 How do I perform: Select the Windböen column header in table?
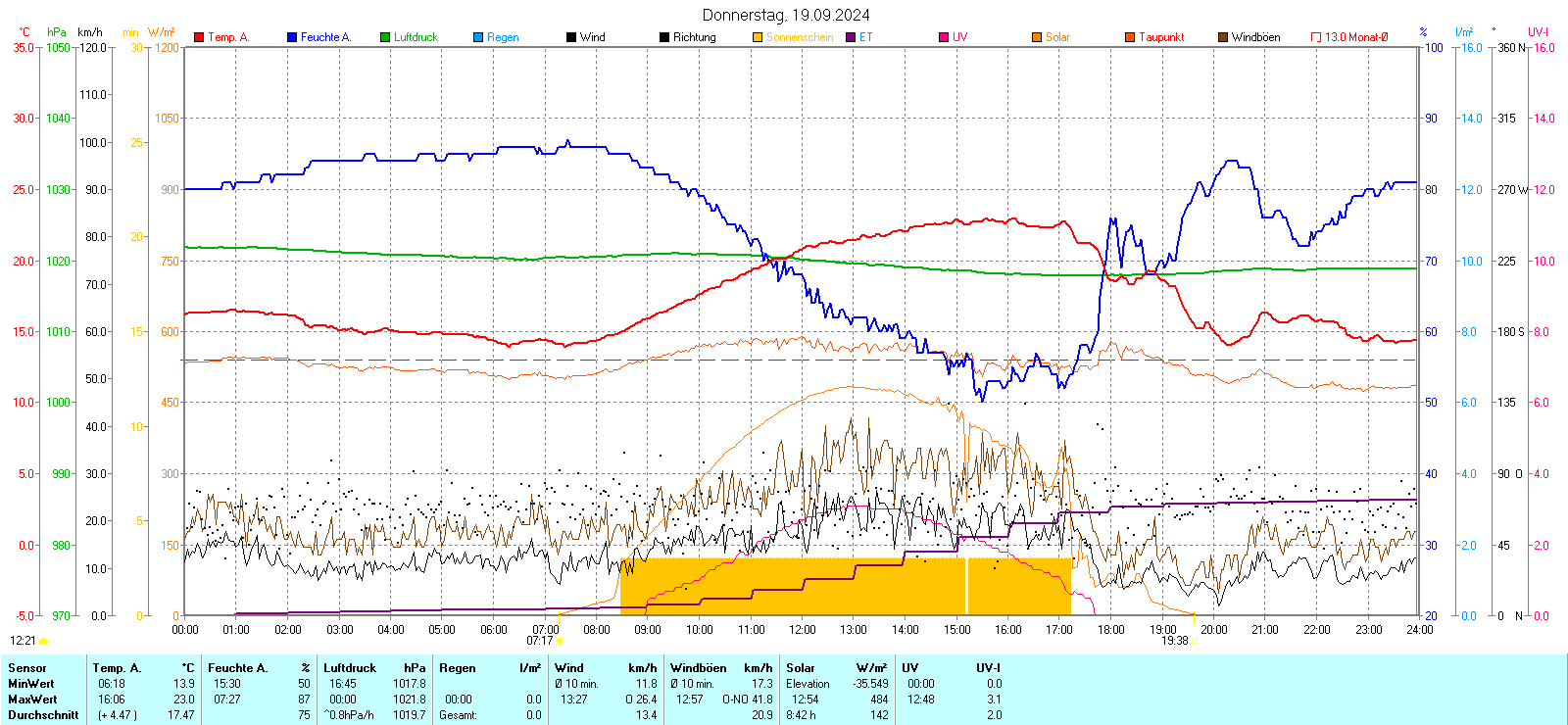pyautogui.click(x=699, y=668)
